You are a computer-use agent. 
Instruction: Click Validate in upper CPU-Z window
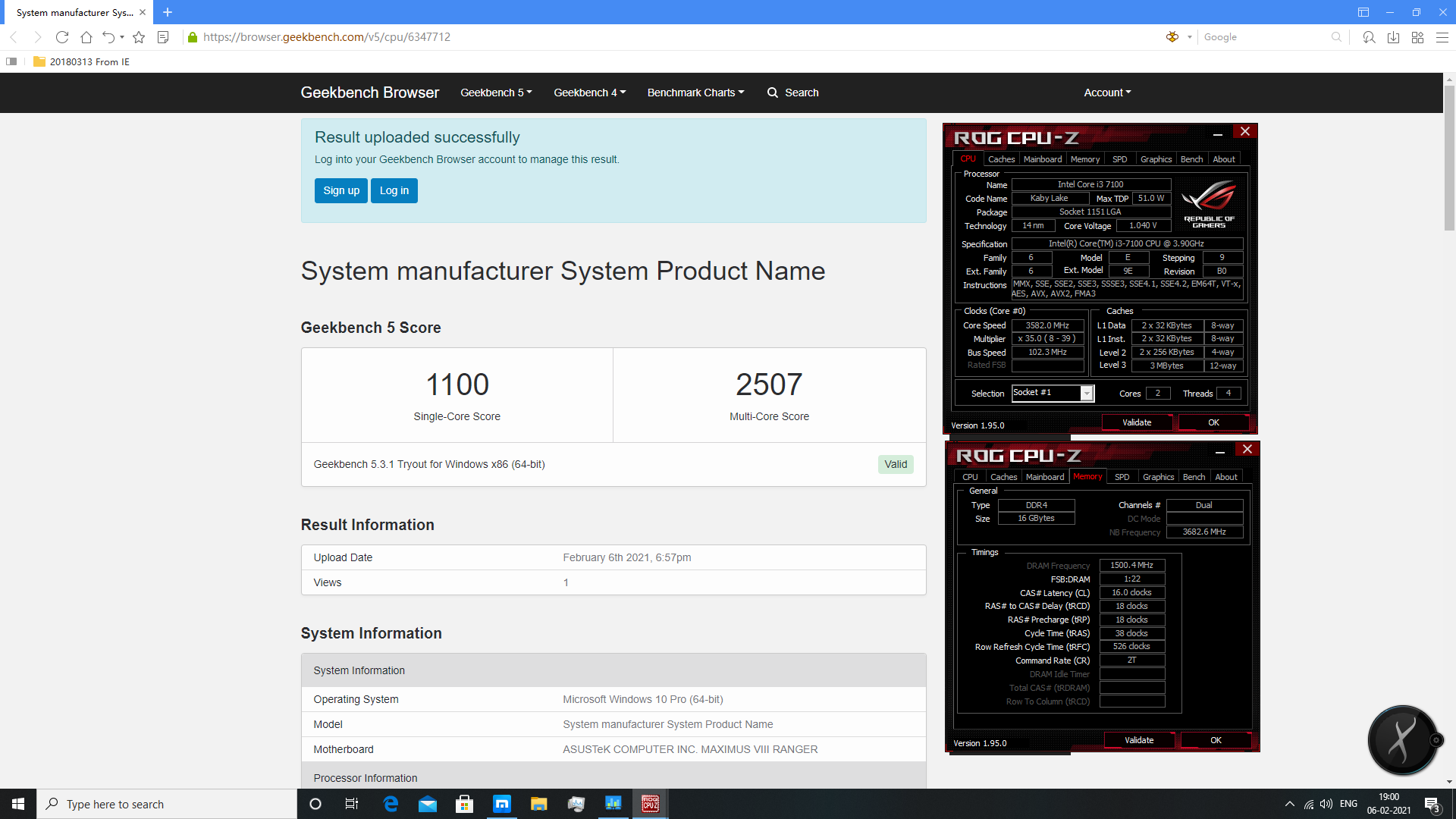(x=1137, y=422)
